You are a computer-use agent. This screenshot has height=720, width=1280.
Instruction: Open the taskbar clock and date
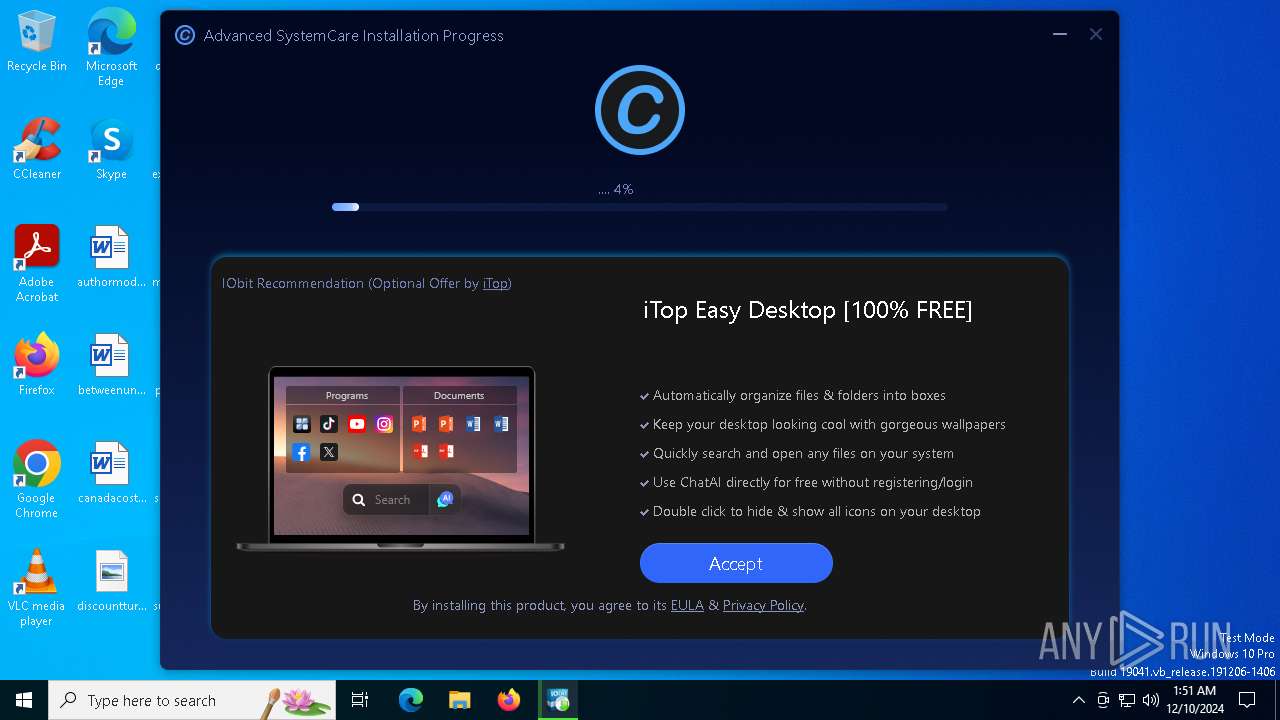(1194, 700)
